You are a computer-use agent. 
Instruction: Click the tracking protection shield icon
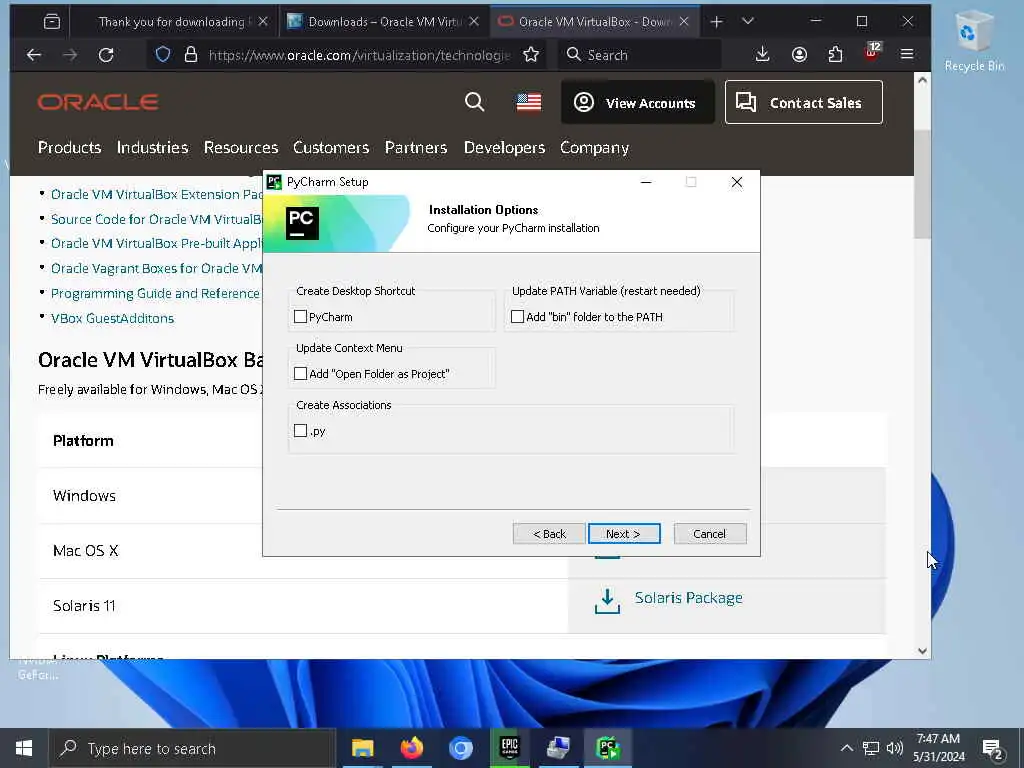tap(163, 54)
